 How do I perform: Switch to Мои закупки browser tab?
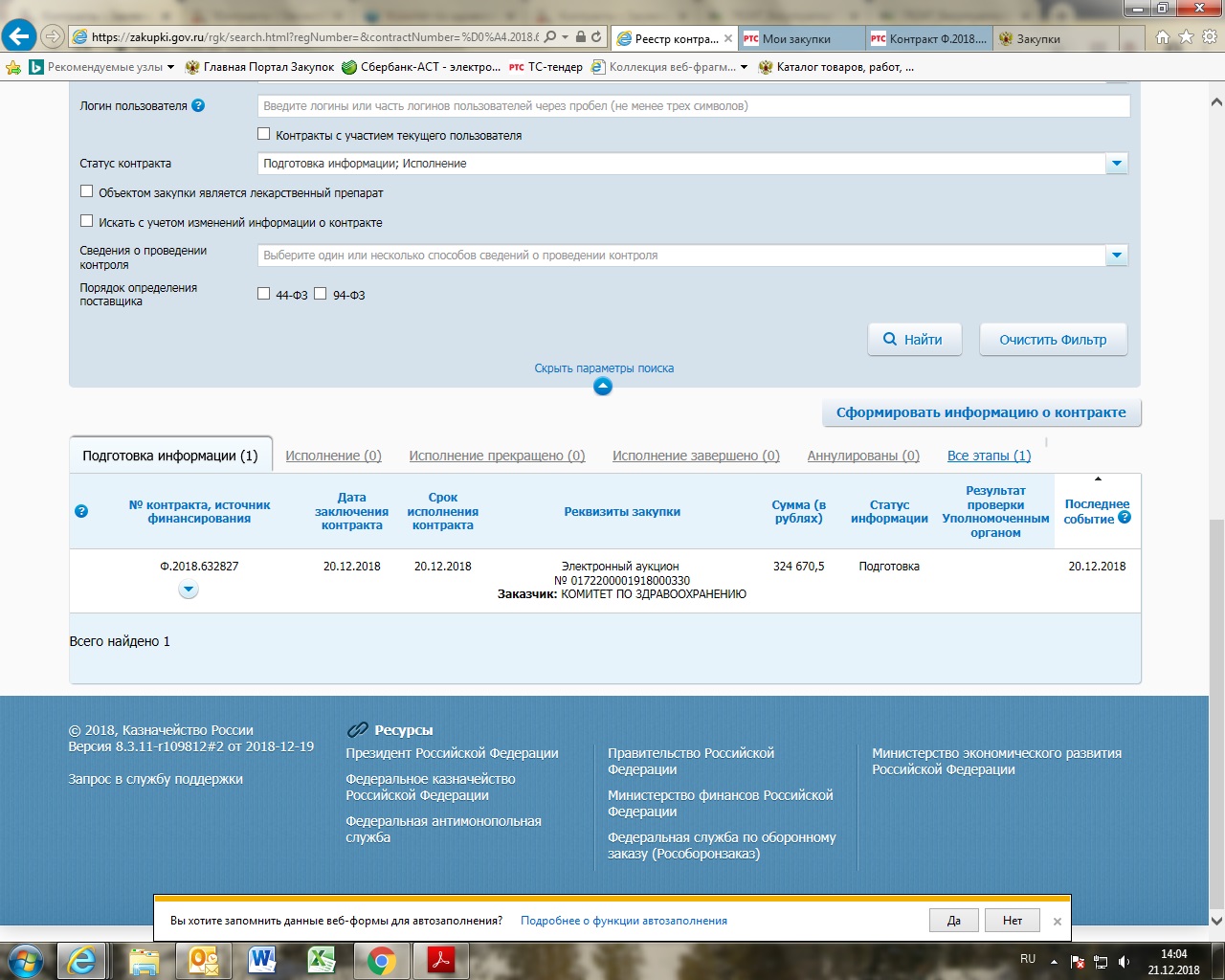(802, 38)
